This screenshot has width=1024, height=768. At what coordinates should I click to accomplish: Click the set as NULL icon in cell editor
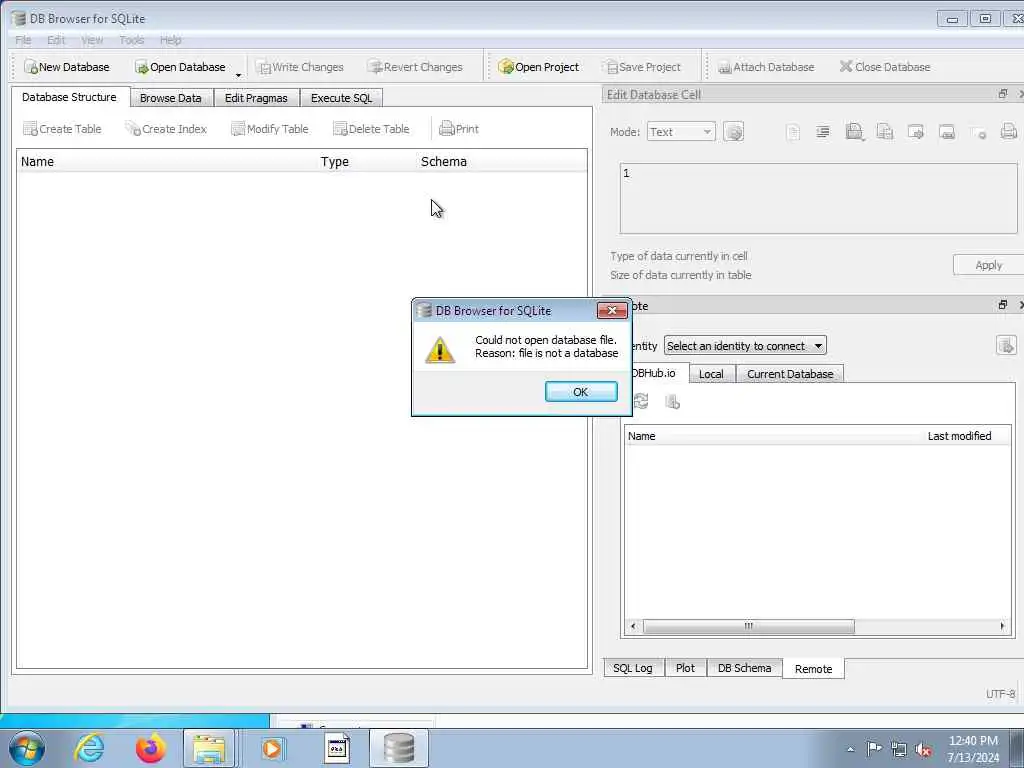947,132
